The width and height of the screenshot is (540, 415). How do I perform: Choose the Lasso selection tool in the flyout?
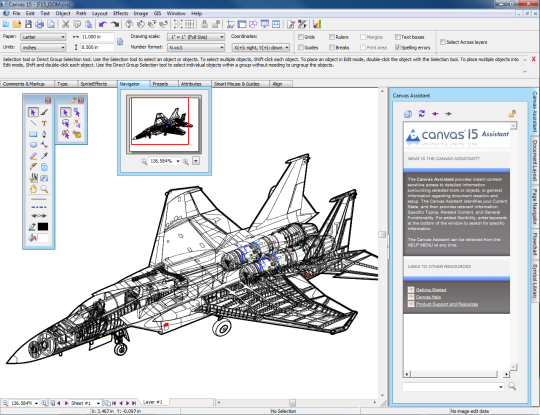(66, 123)
